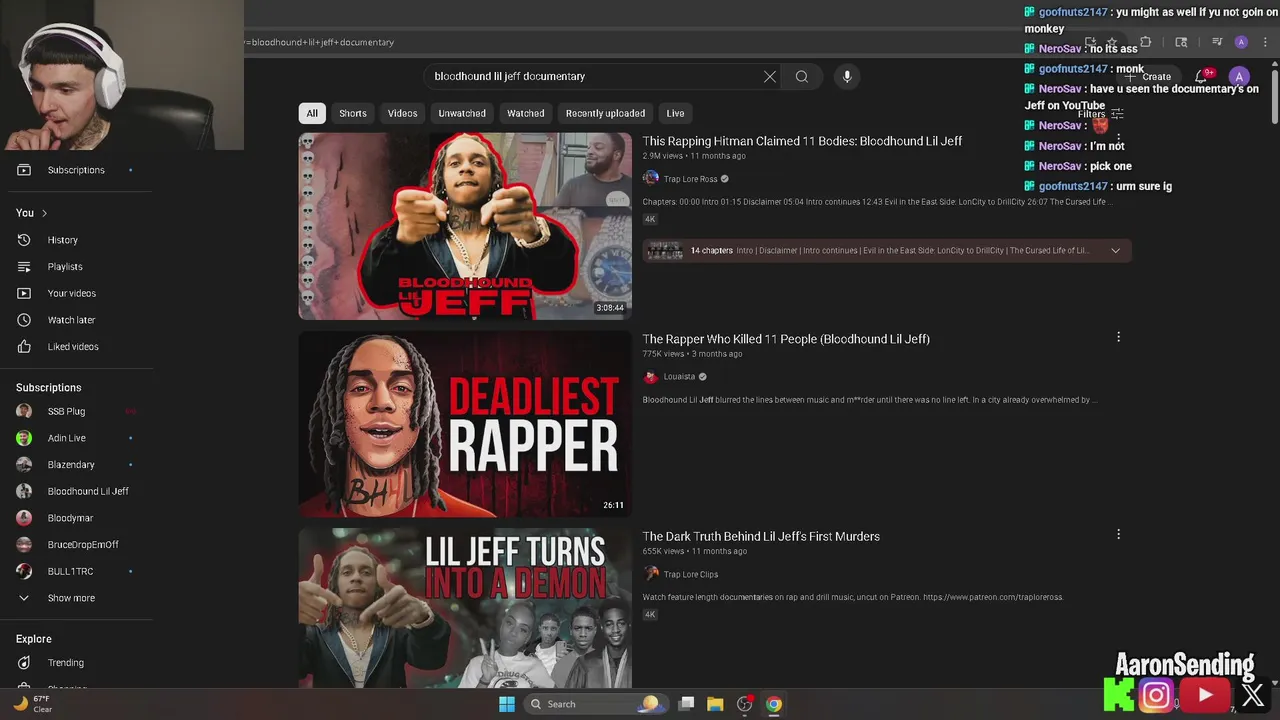Open Google Chrome from the taskbar

774,704
